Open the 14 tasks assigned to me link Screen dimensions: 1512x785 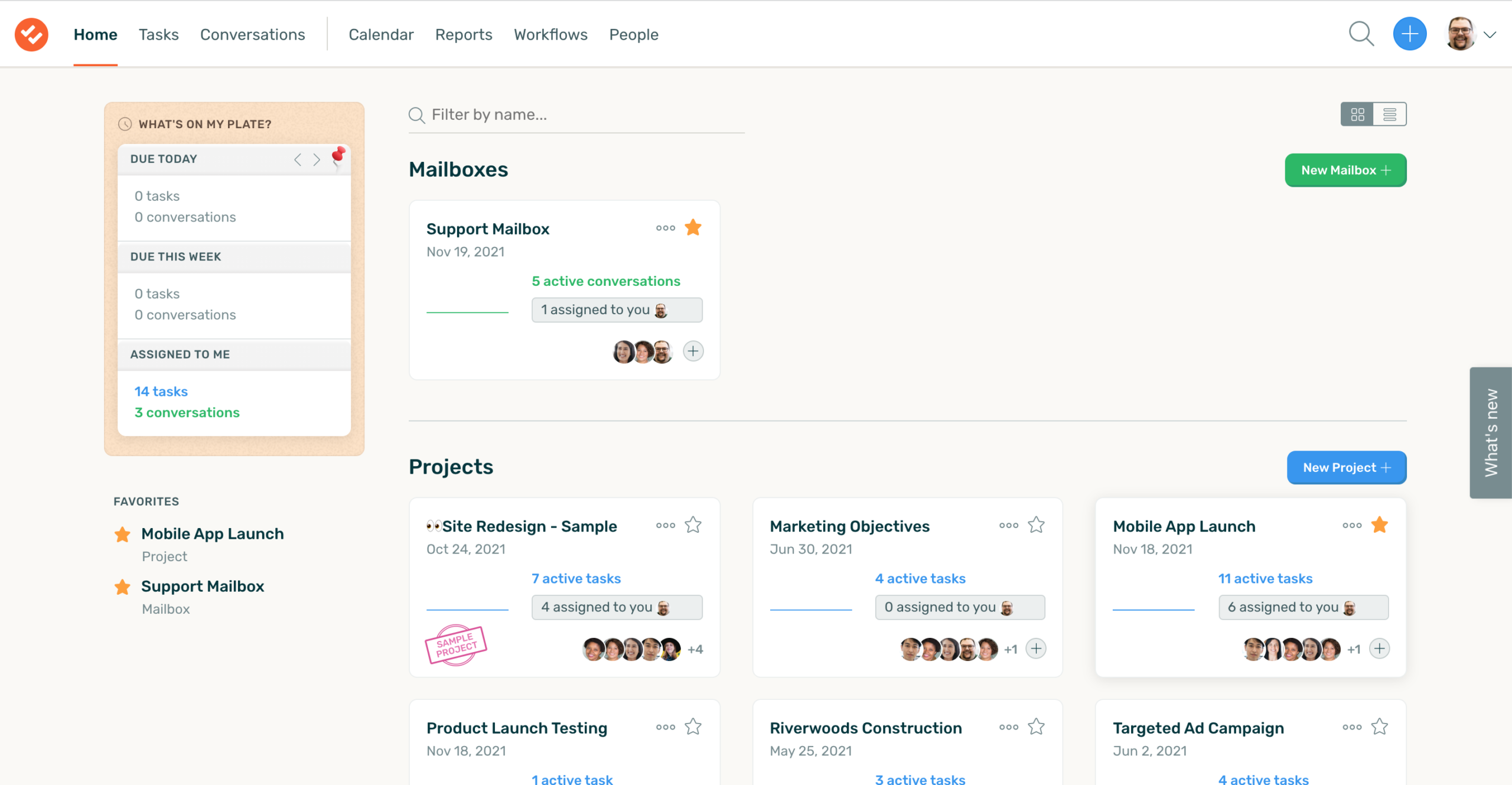coord(160,390)
